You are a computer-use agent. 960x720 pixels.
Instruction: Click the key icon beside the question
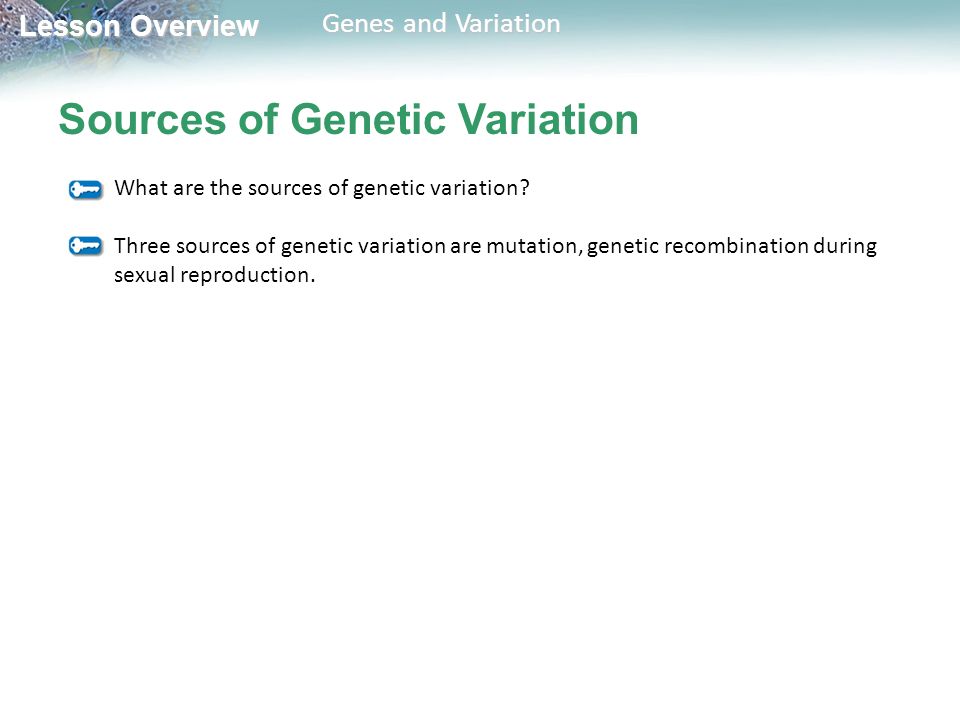(86, 189)
